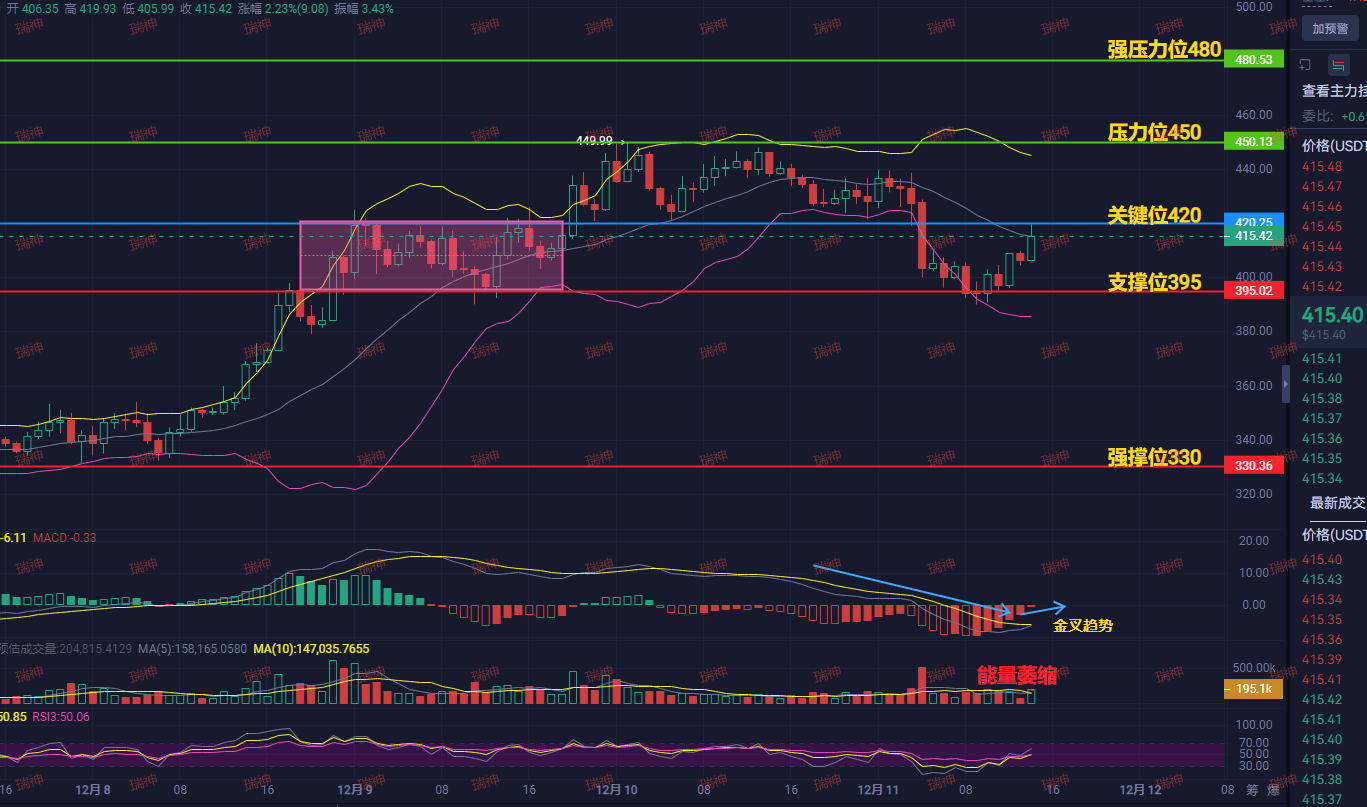Select ask price 415.46 in order book
The image size is (1367, 807).
tap(1322, 206)
